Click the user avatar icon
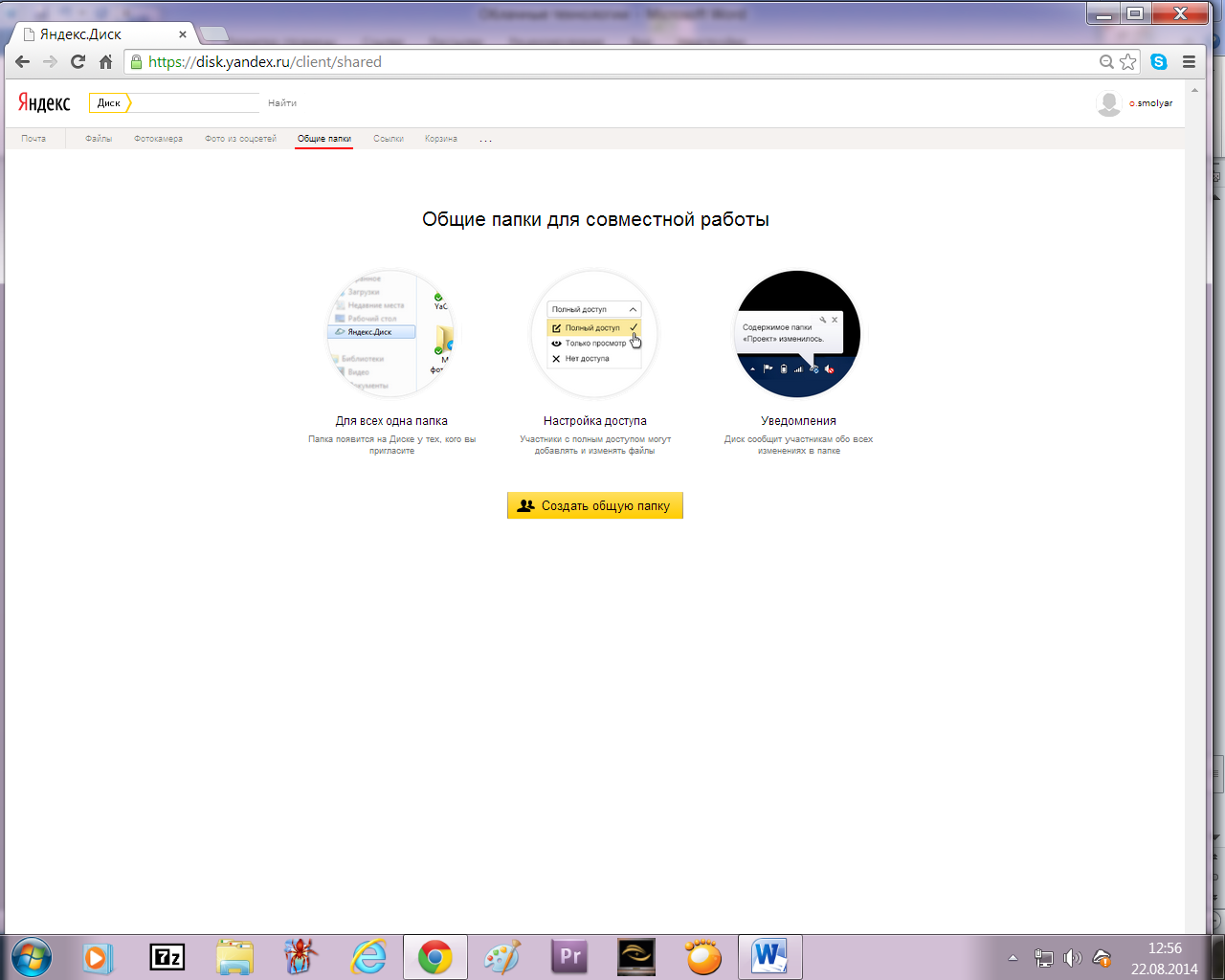This screenshot has width=1225, height=980. tap(1108, 103)
